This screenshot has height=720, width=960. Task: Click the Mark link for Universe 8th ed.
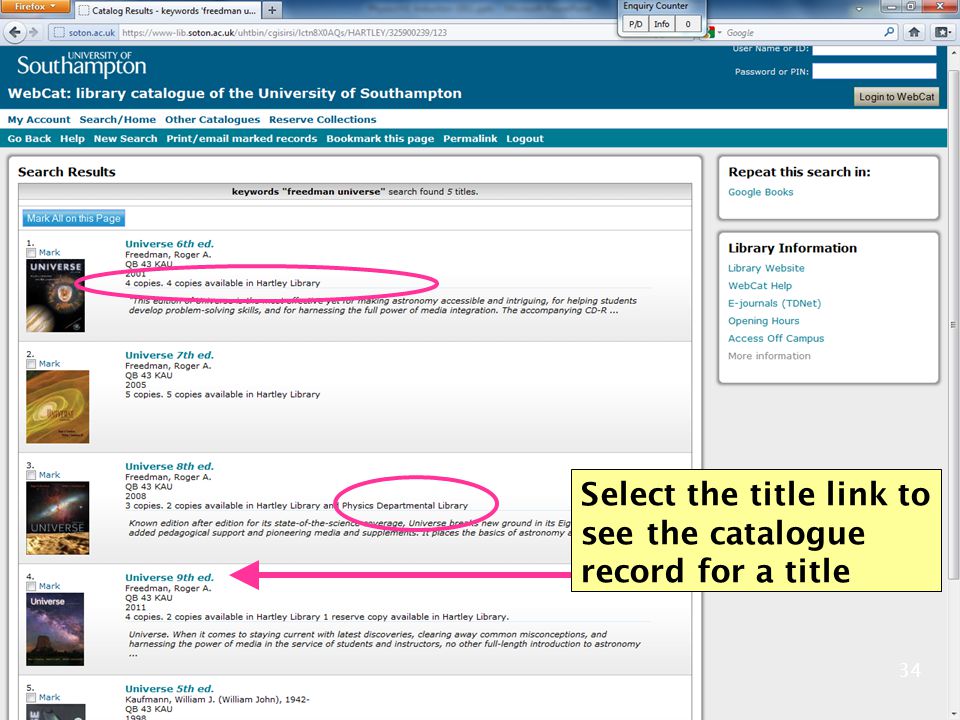pyautogui.click(x=50, y=475)
